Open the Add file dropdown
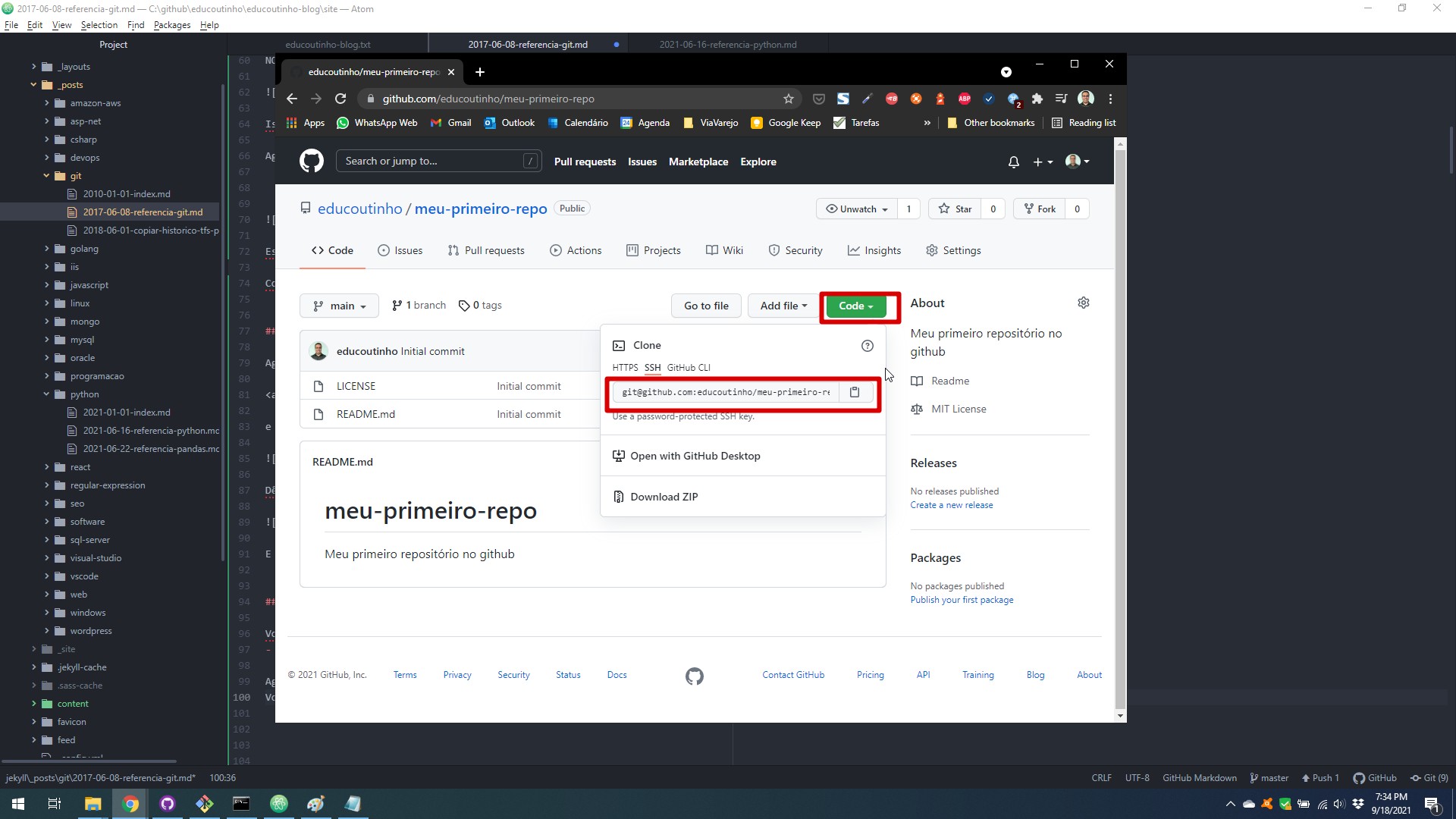Viewport: 1456px width, 819px height. tap(783, 306)
